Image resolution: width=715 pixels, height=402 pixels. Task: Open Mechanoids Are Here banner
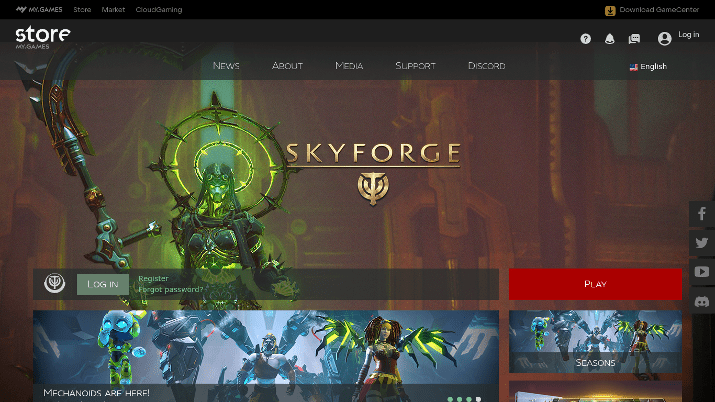[266, 356]
